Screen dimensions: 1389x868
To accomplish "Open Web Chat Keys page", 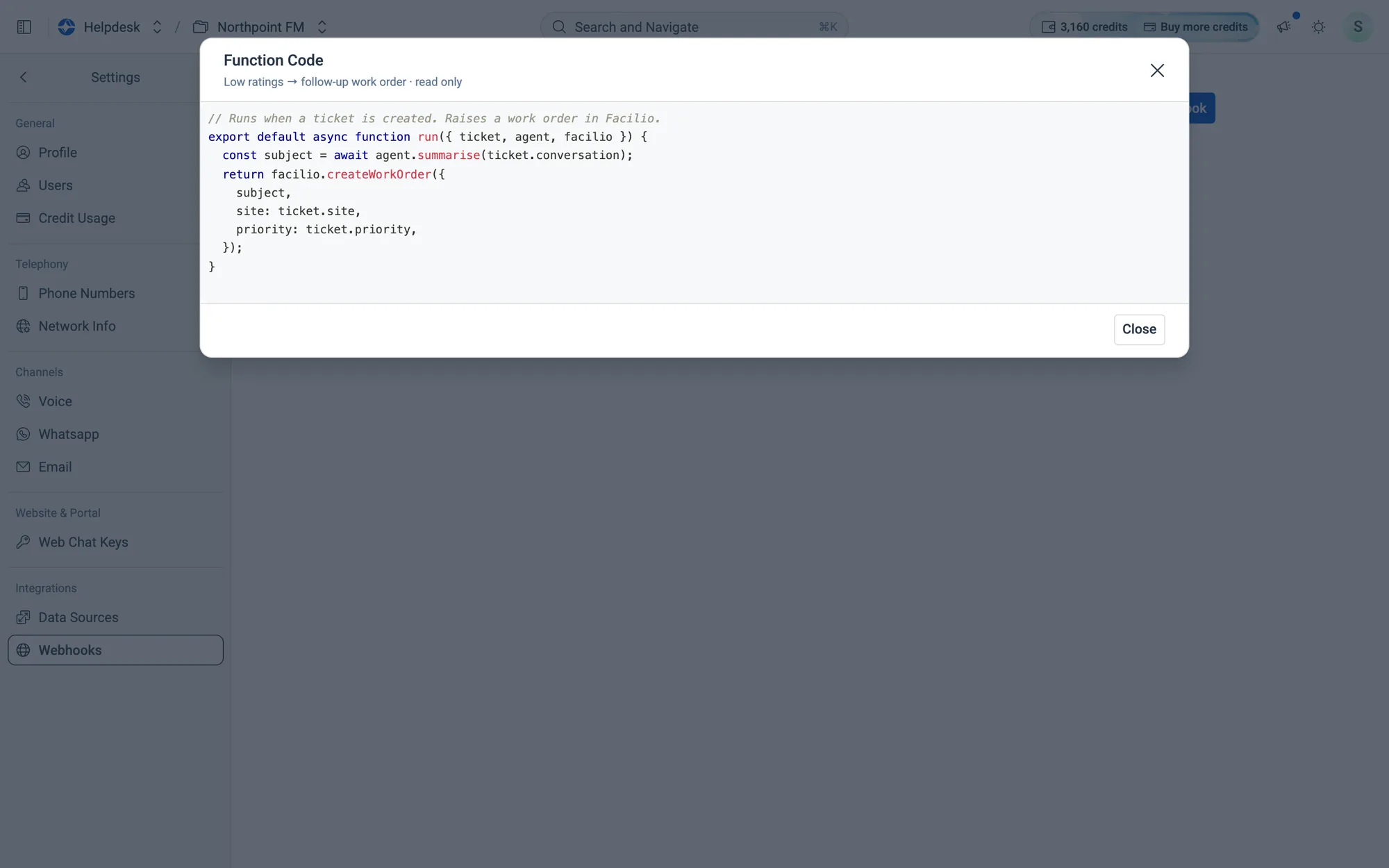I will [115, 542].
